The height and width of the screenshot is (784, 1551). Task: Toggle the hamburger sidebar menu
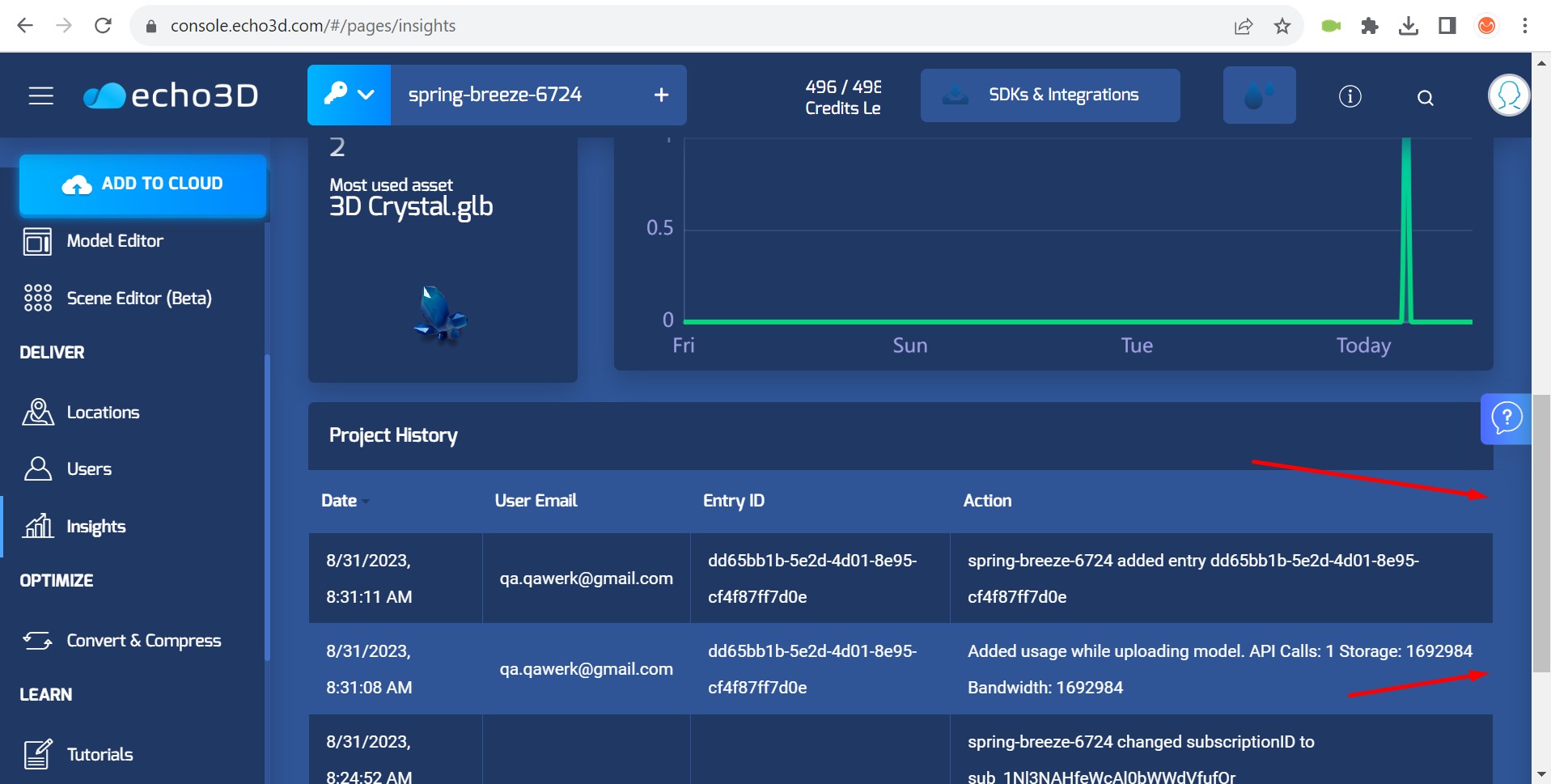[41, 96]
